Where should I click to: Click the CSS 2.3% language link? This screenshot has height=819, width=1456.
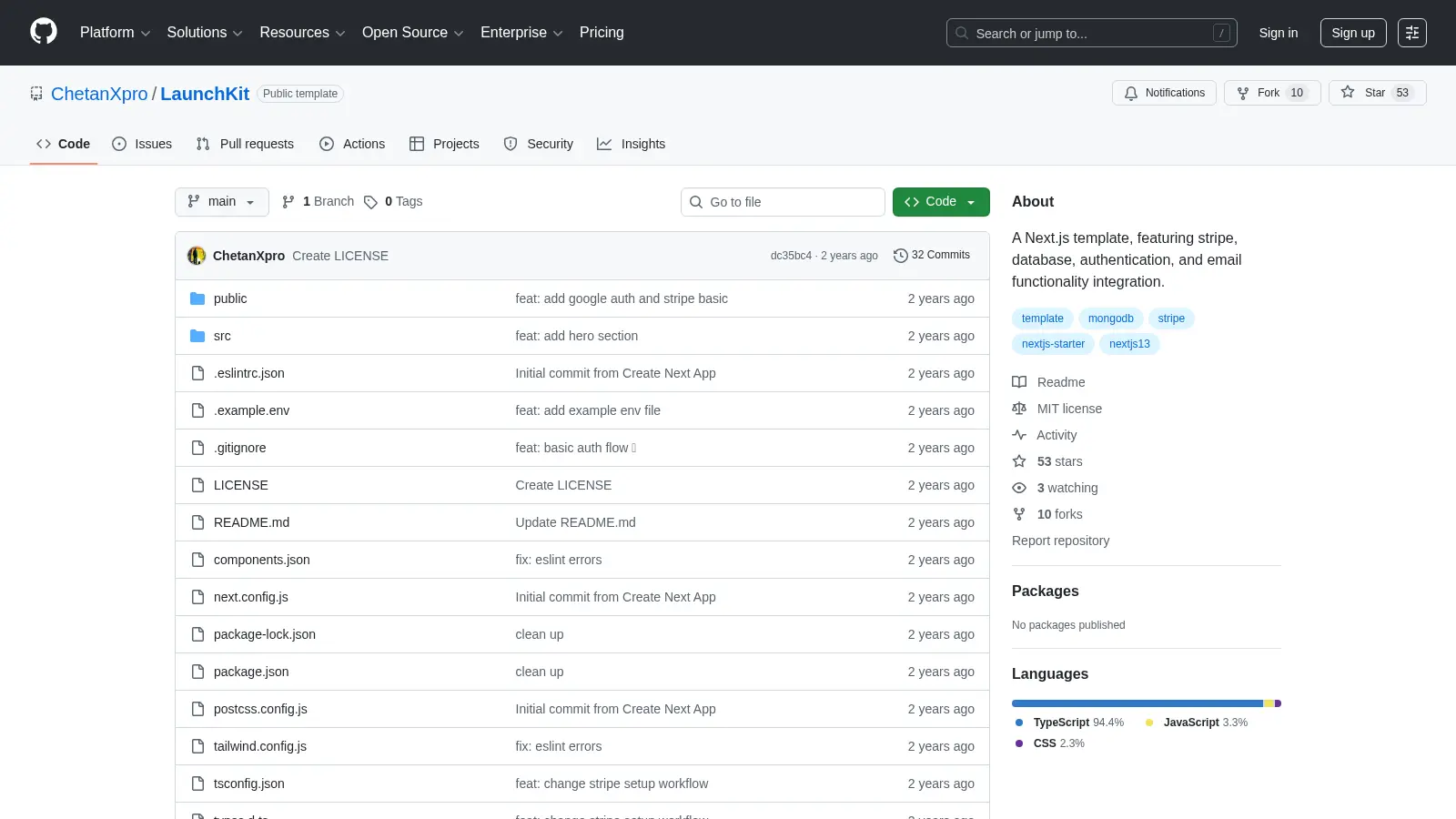coord(1049,743)
